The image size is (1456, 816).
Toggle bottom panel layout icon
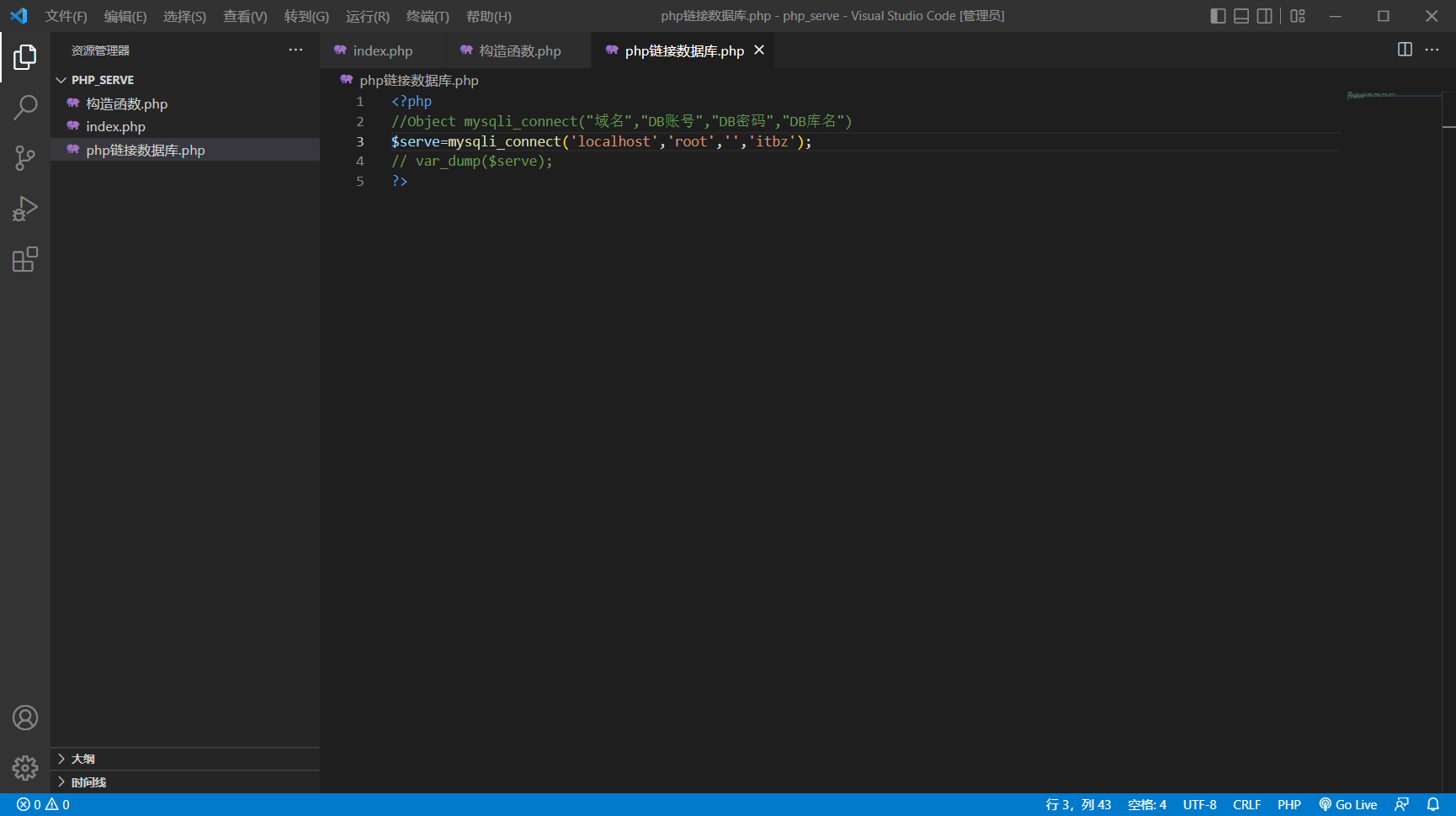(1241, 16)
